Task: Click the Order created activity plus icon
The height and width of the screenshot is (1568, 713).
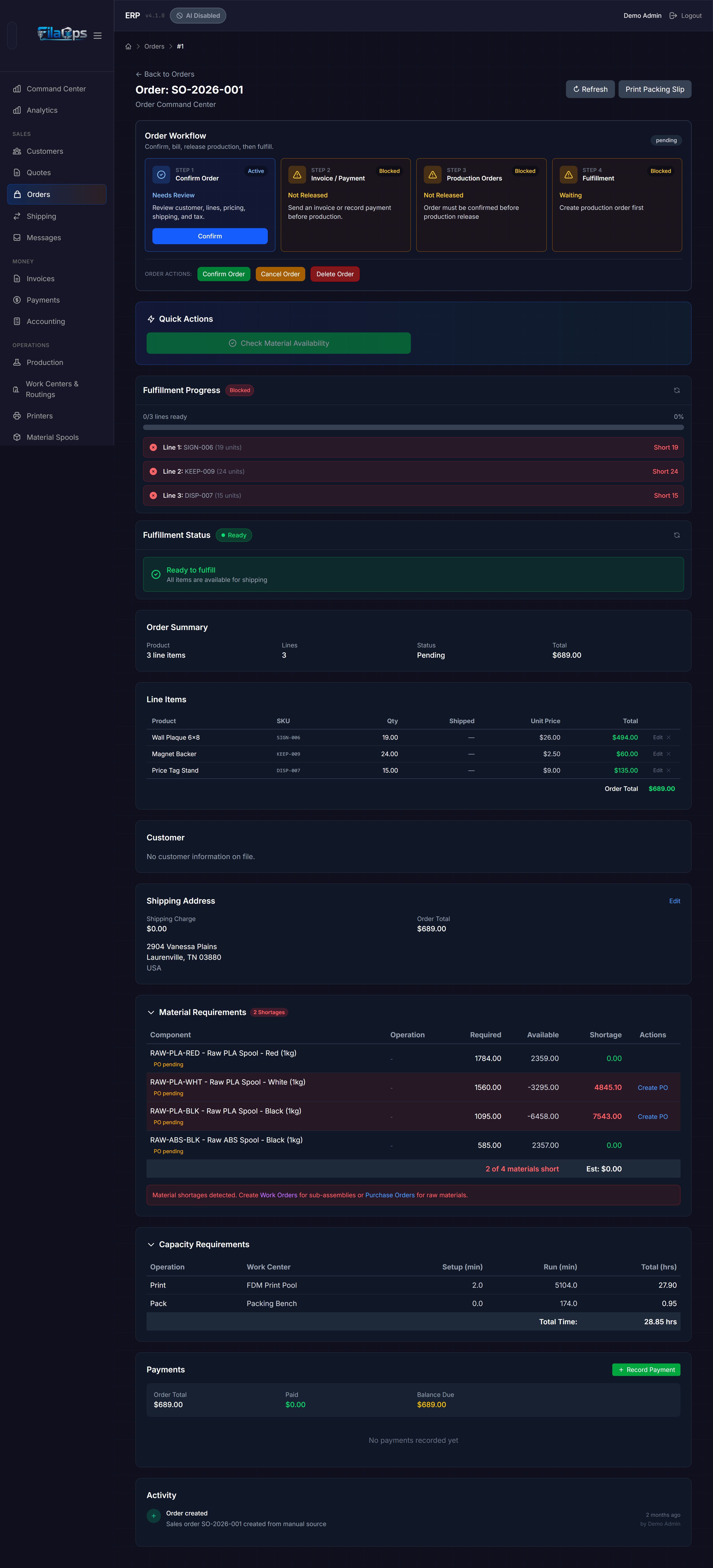Action: click(x=154, y=1516)
